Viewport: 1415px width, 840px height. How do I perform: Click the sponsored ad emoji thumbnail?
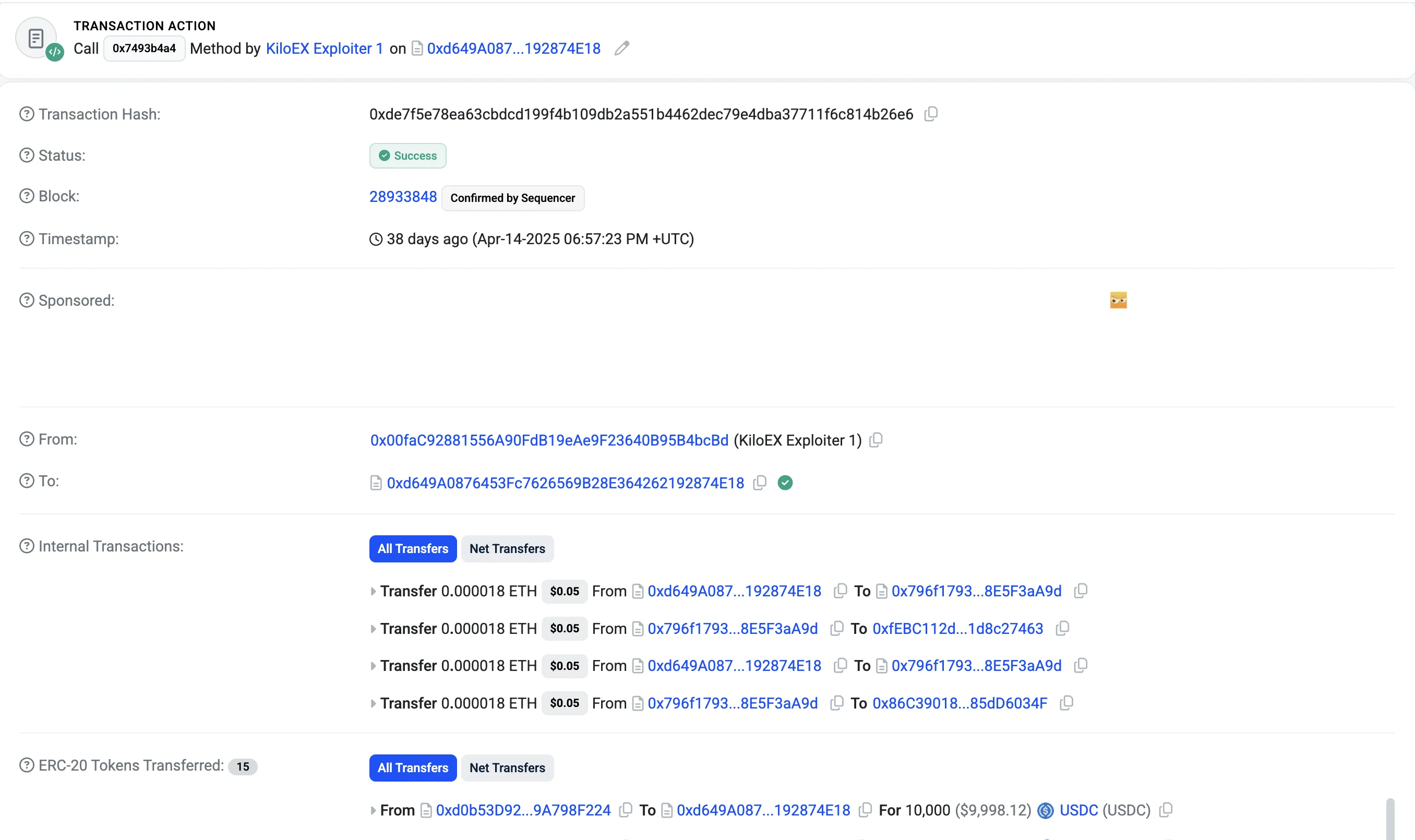1118,300
